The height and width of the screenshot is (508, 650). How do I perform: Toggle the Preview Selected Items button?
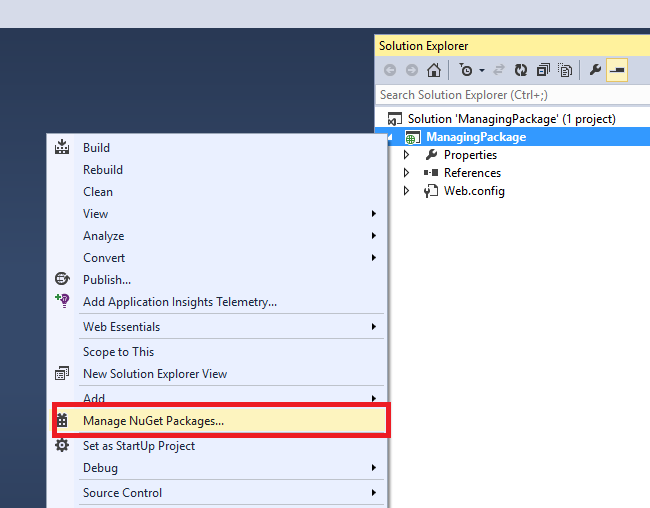coord(616,70)
